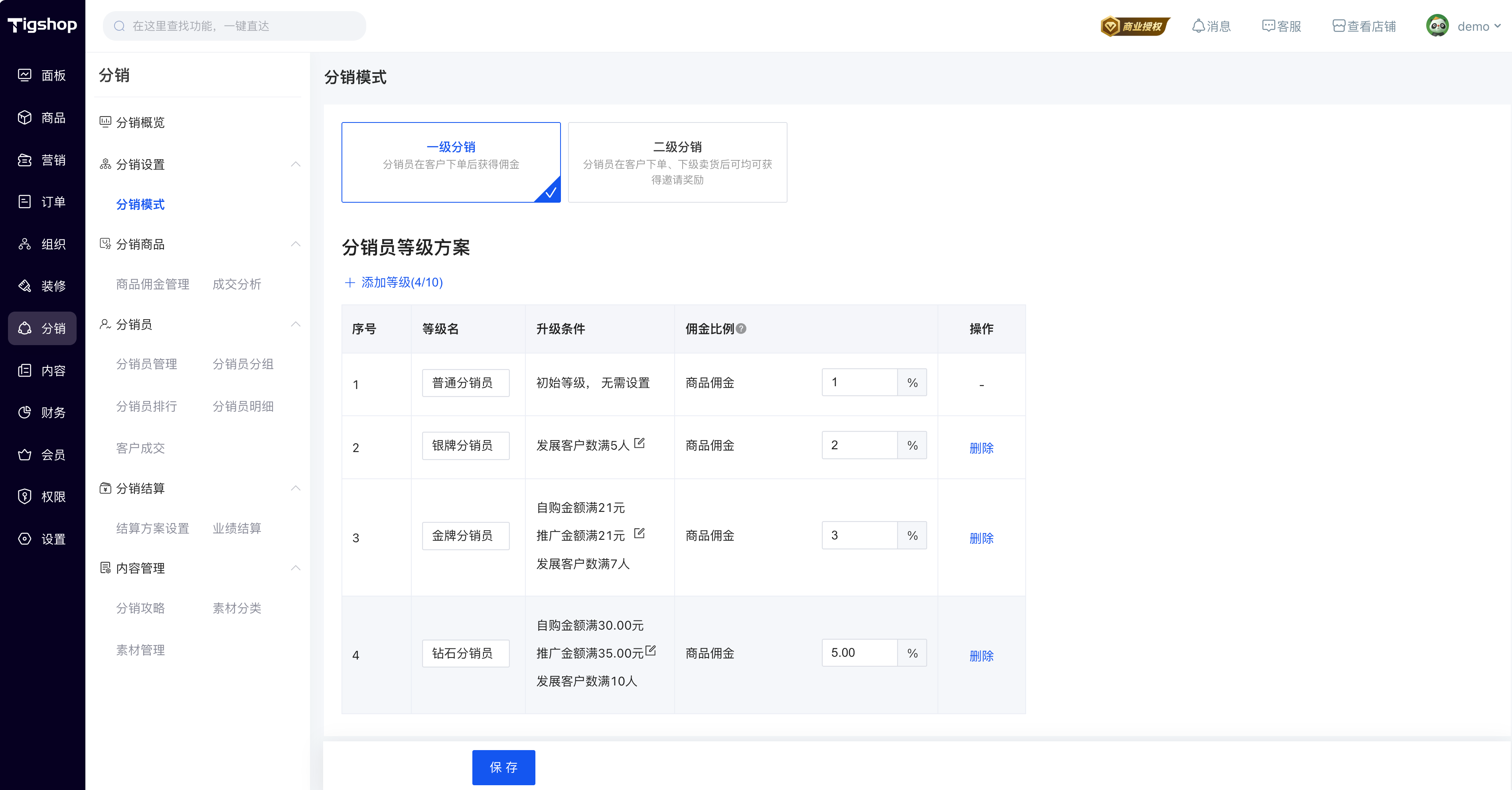Edit commission percent for 银牌分销员
Screen dimensions: 1512x790
pos(859,445)
